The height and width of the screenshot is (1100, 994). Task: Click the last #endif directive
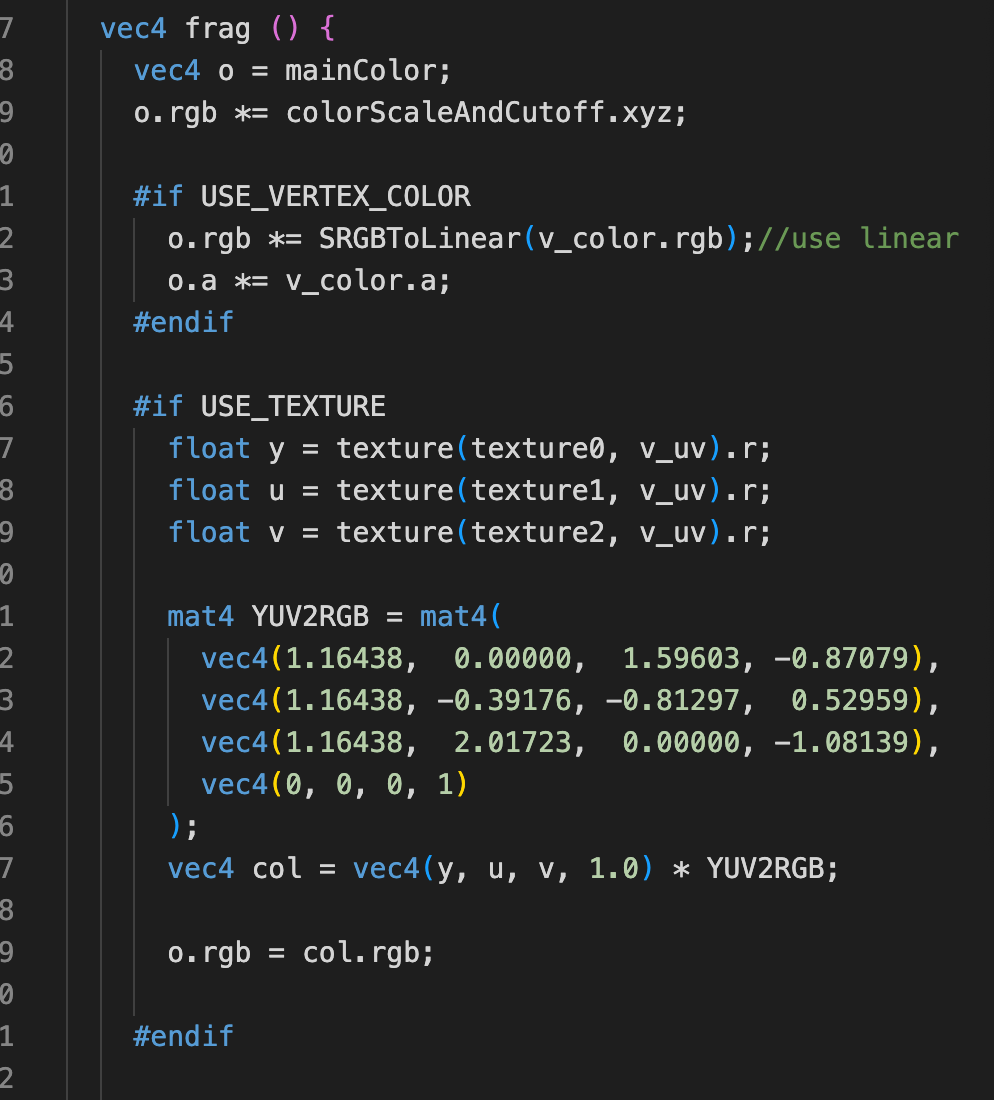[183, 1036]
